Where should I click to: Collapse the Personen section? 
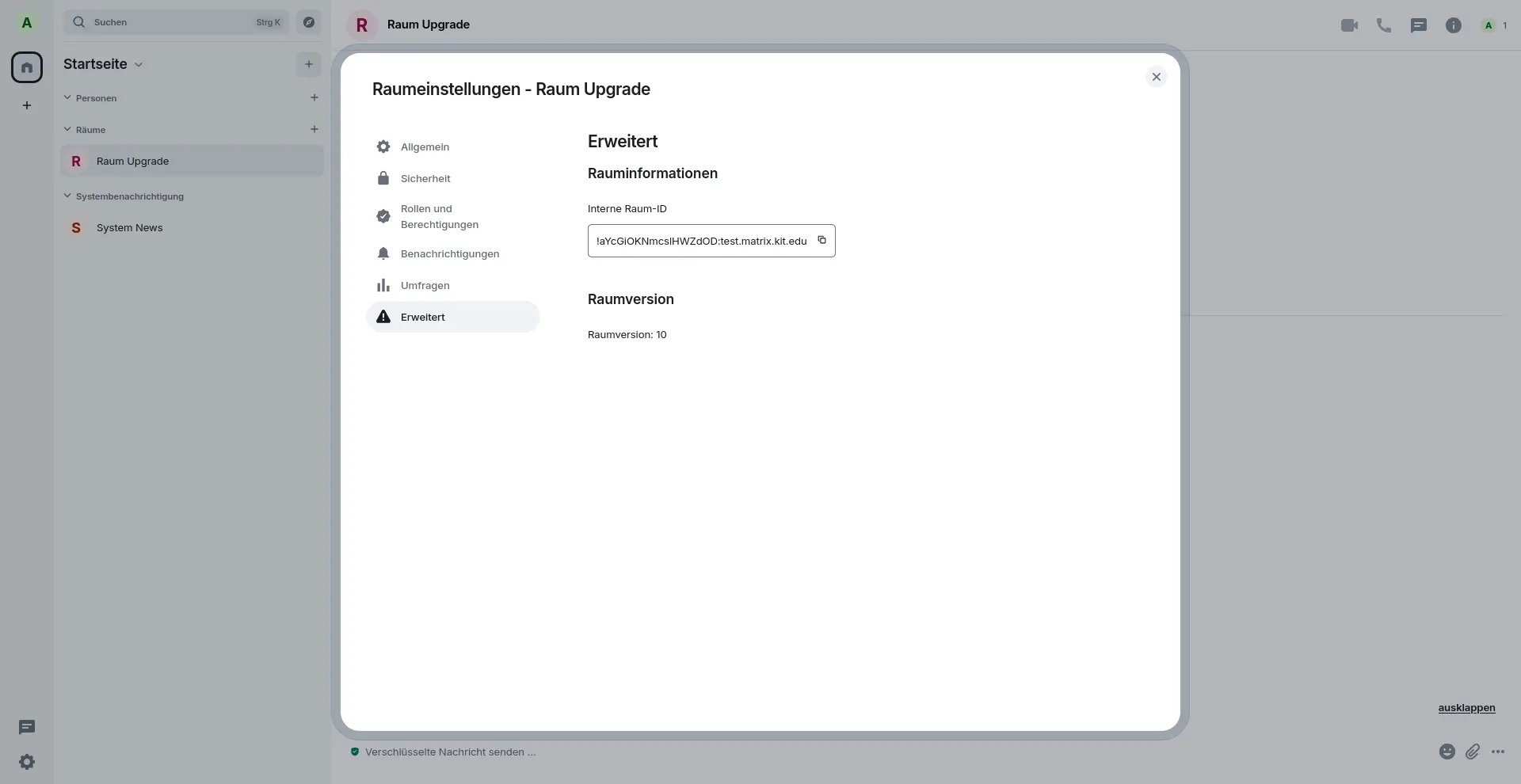(x=68, y=98)
